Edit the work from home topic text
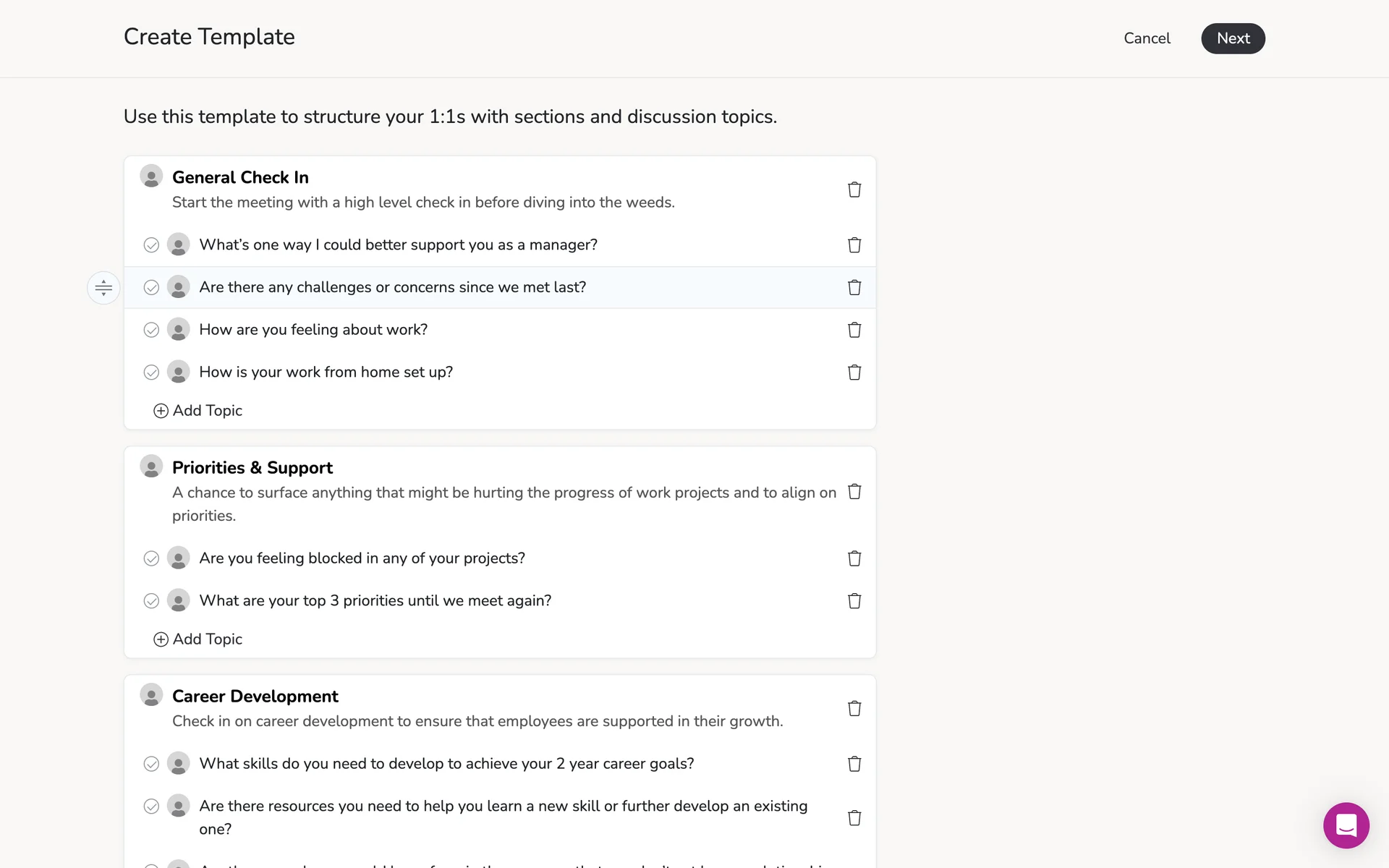Viewport: 1389px width, 868px height. tap(326, 372)
